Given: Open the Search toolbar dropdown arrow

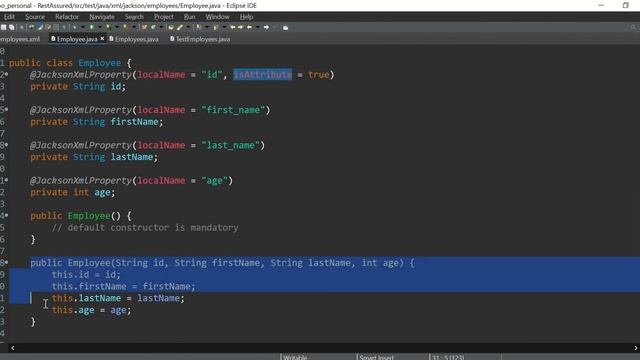Looking at the screenshot, I should pos(188,27).
